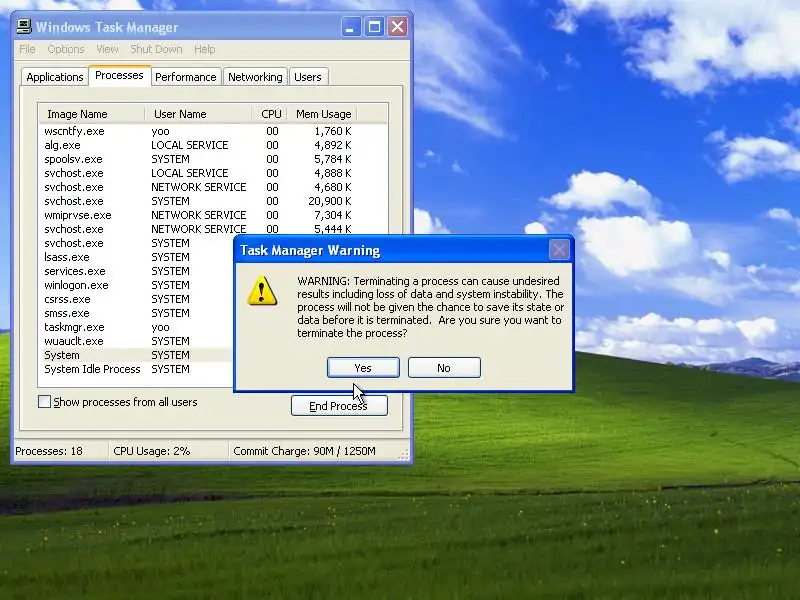Close the Task Manager Warning dialog

click(x=559, y=250)
